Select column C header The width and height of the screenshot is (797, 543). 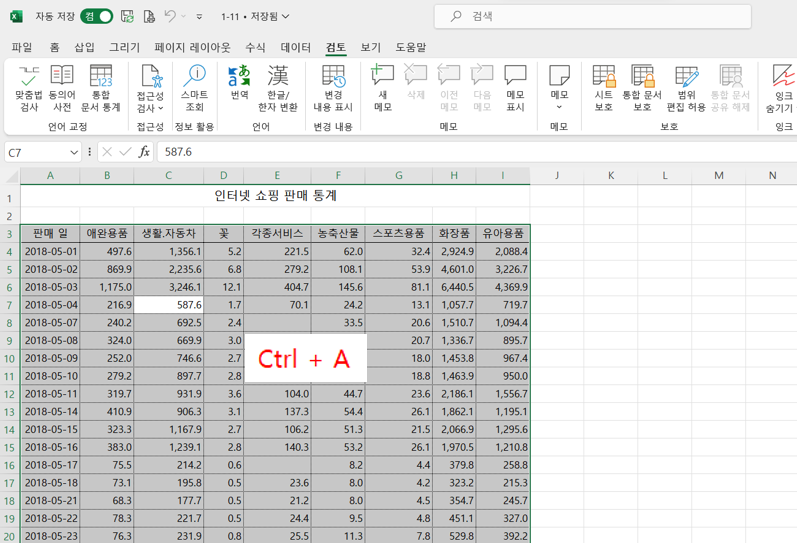point(168,175)
